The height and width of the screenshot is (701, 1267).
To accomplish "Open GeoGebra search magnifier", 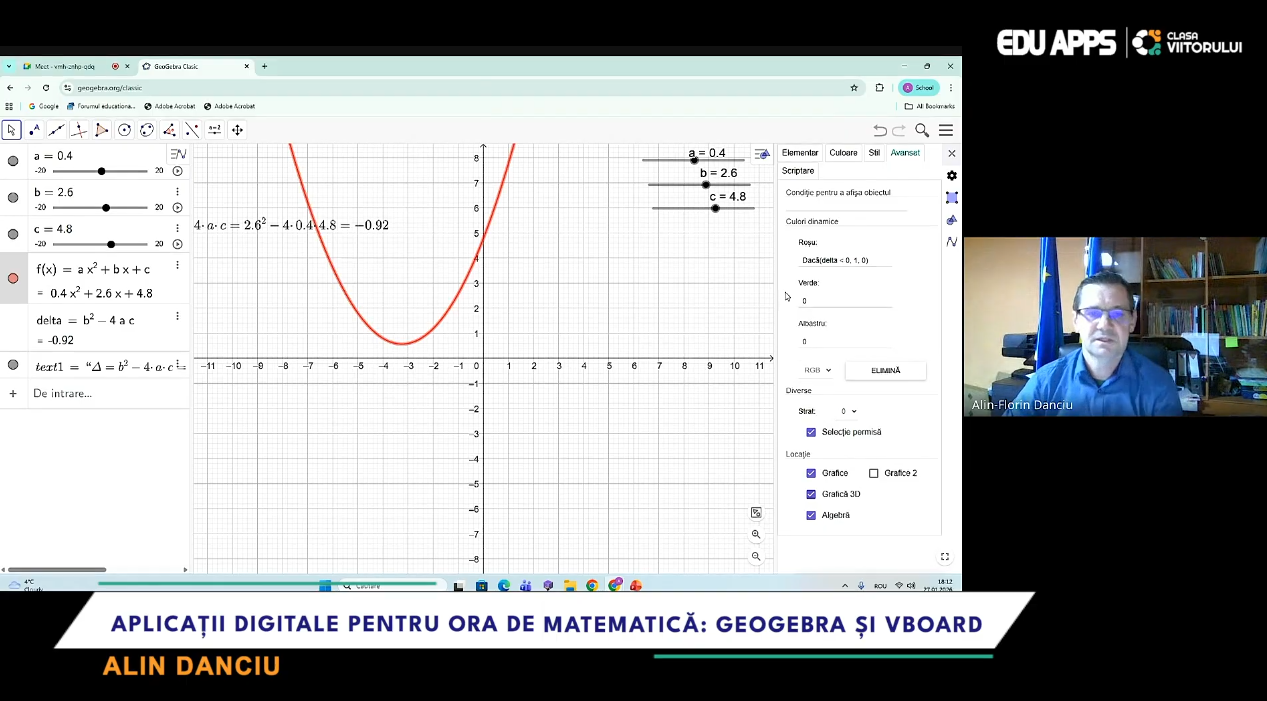I will (922, 130).
